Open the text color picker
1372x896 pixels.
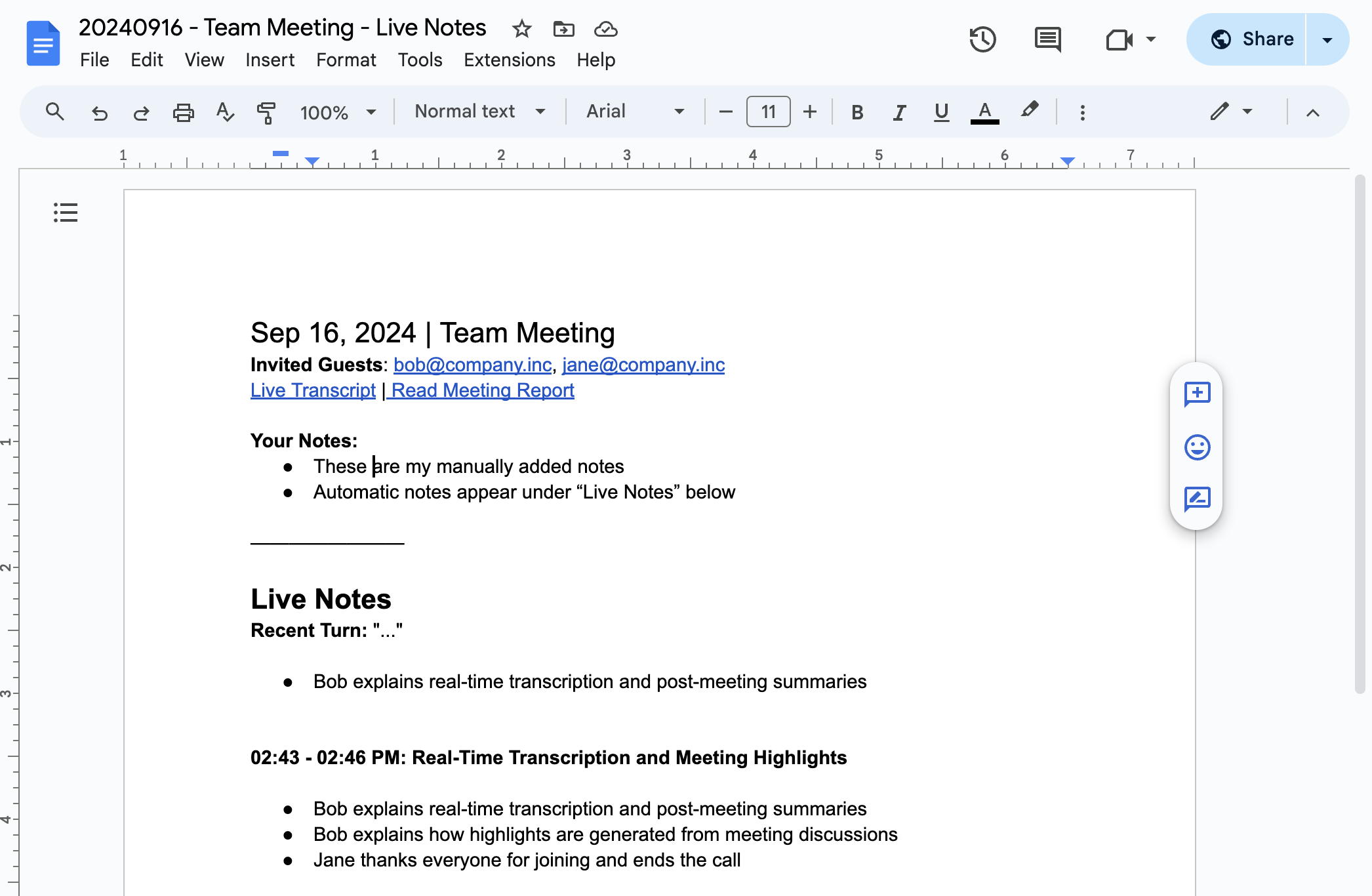[984, 112]
